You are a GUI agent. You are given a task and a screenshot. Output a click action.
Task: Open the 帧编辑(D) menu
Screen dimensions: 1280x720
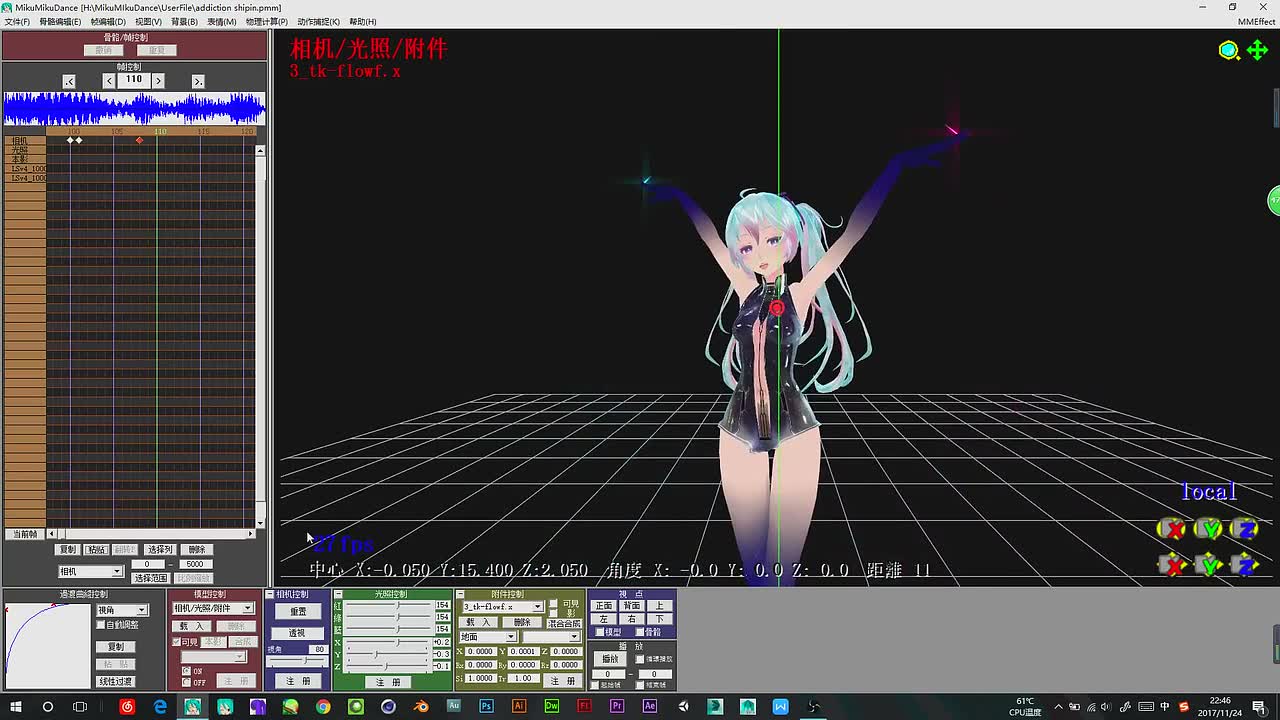pyautogui.click(x=108, y=21)
